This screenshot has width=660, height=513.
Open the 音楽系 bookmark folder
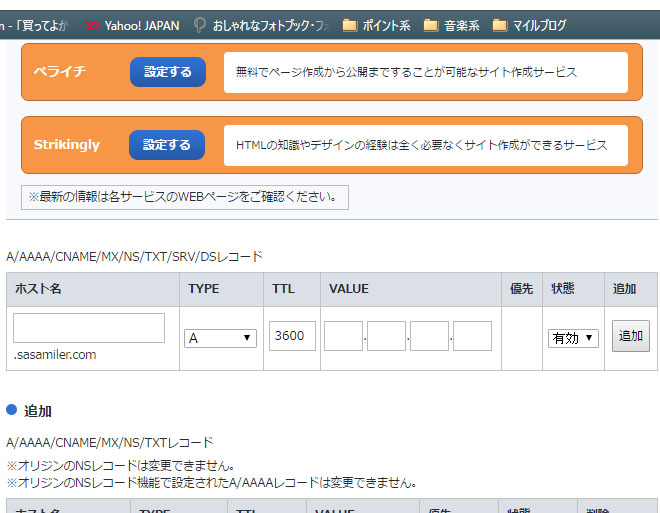point(451,26)
